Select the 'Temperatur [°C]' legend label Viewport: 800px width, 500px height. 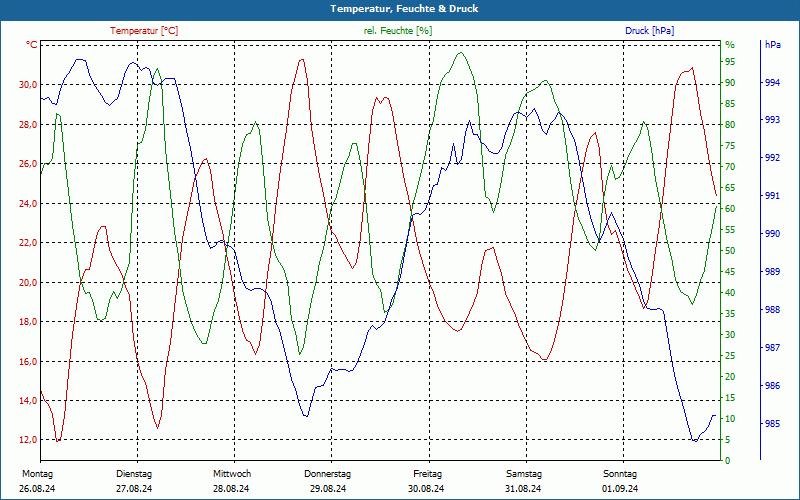(144, 31)
